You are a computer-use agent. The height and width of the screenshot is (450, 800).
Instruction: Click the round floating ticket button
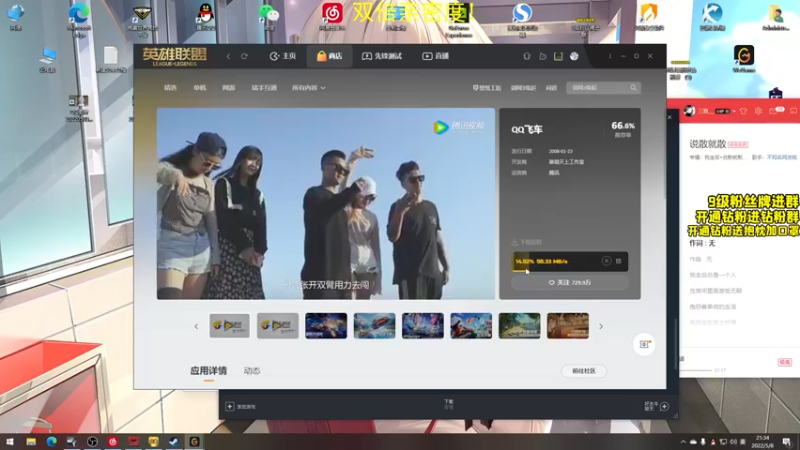point(644,344)
